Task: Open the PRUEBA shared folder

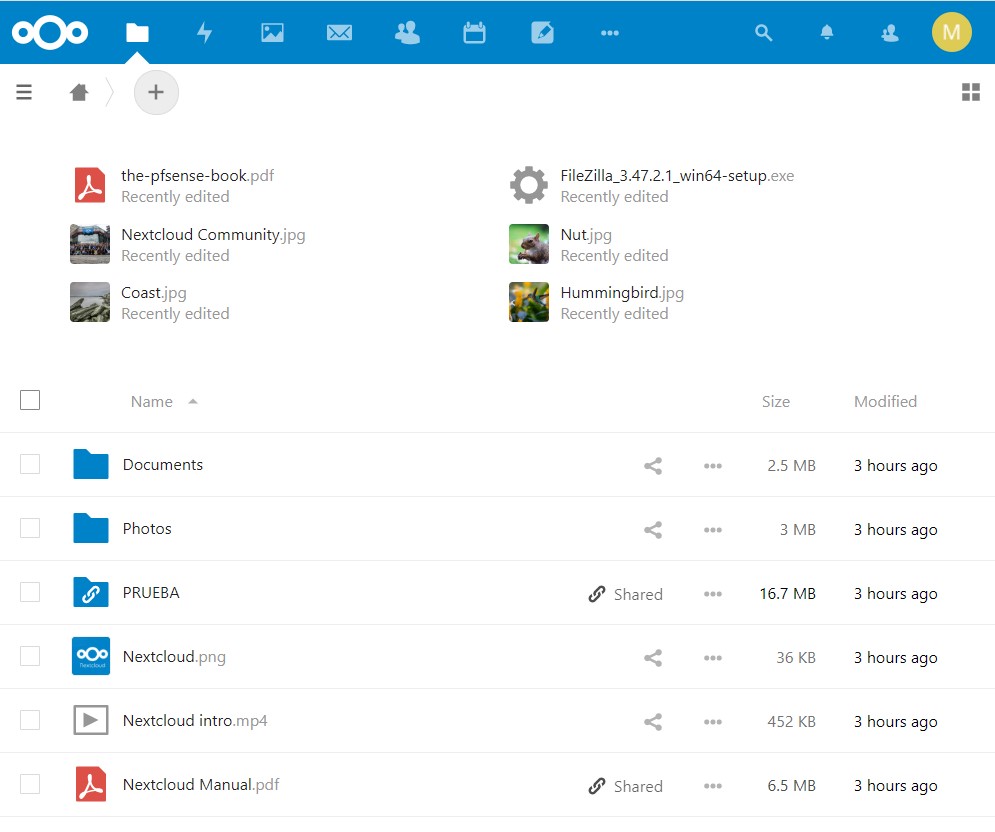Action: tap(151, 593)
